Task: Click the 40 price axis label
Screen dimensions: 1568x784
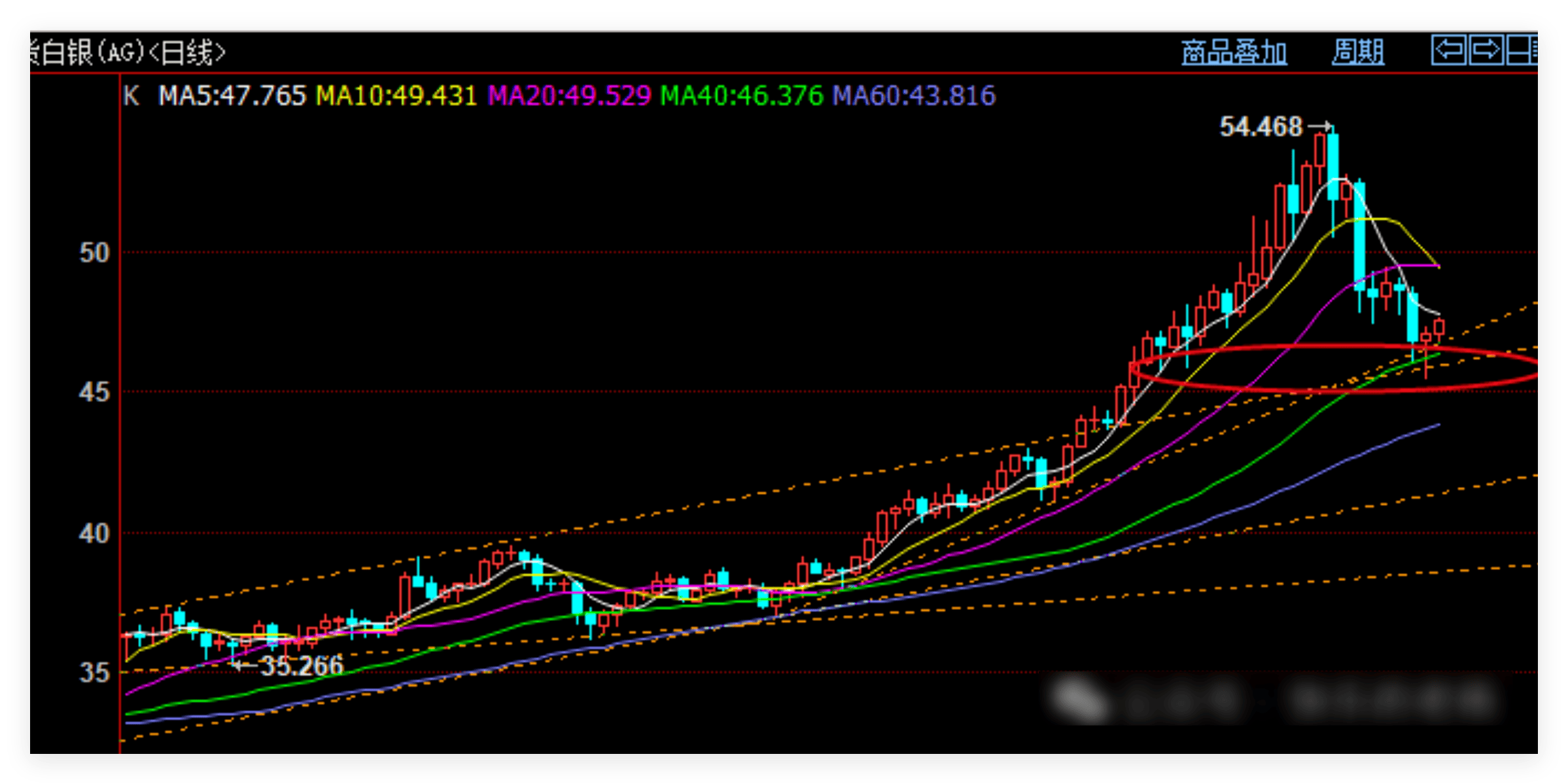Action: pyautogui.click(x=95, y=534)
